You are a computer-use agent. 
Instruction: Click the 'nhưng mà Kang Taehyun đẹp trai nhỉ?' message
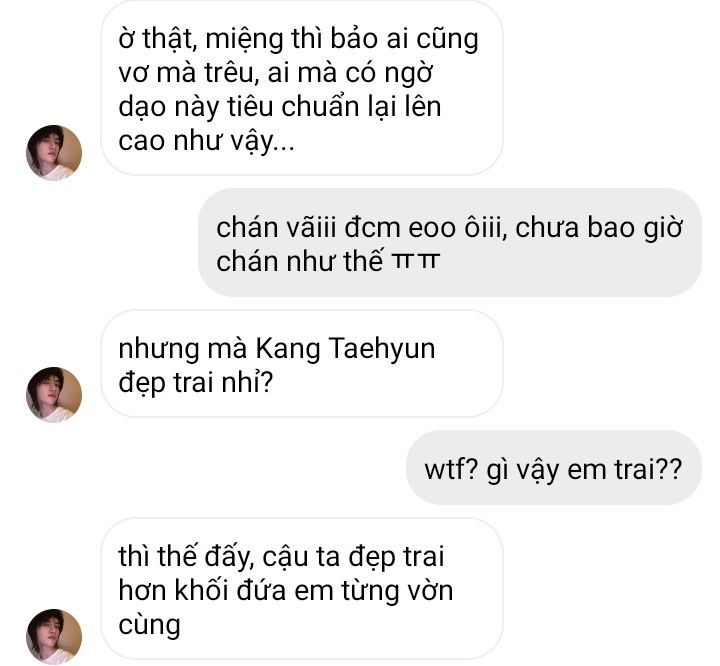click(302, 364)
